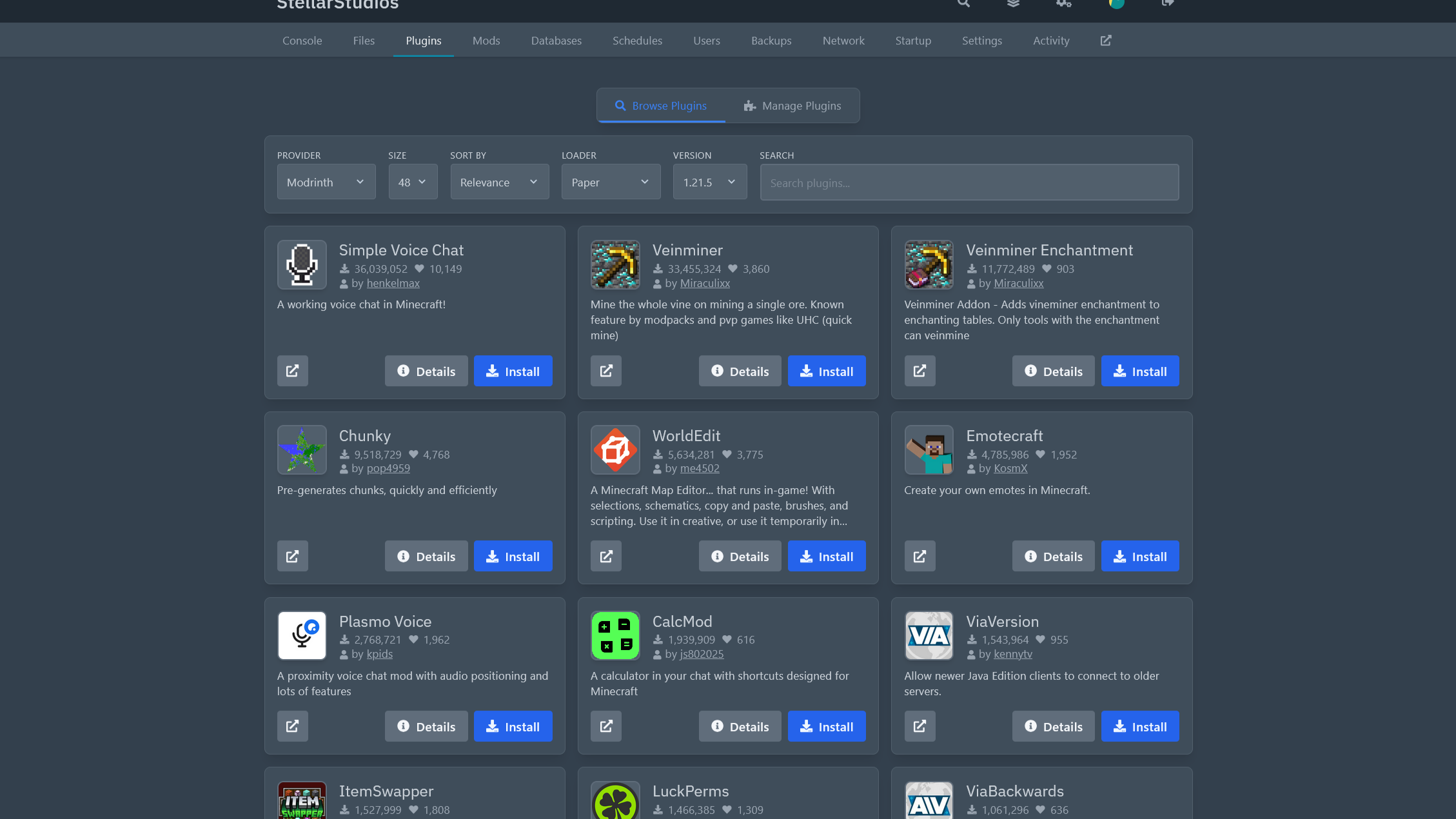
Task: Open the Version dropdown showing 1.21.5
Action: (709, 182)
